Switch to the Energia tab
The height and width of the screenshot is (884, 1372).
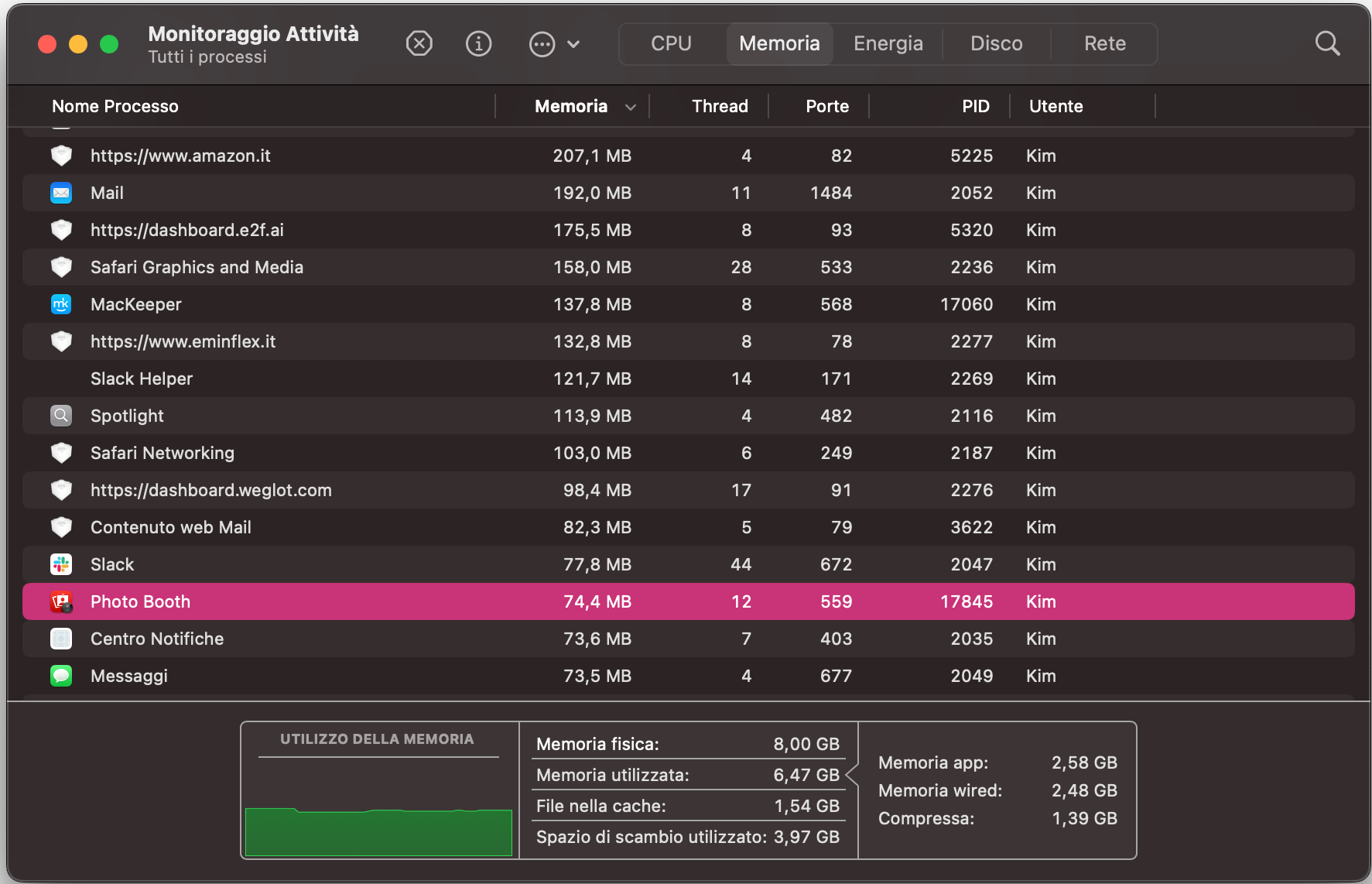coord(888,43)
